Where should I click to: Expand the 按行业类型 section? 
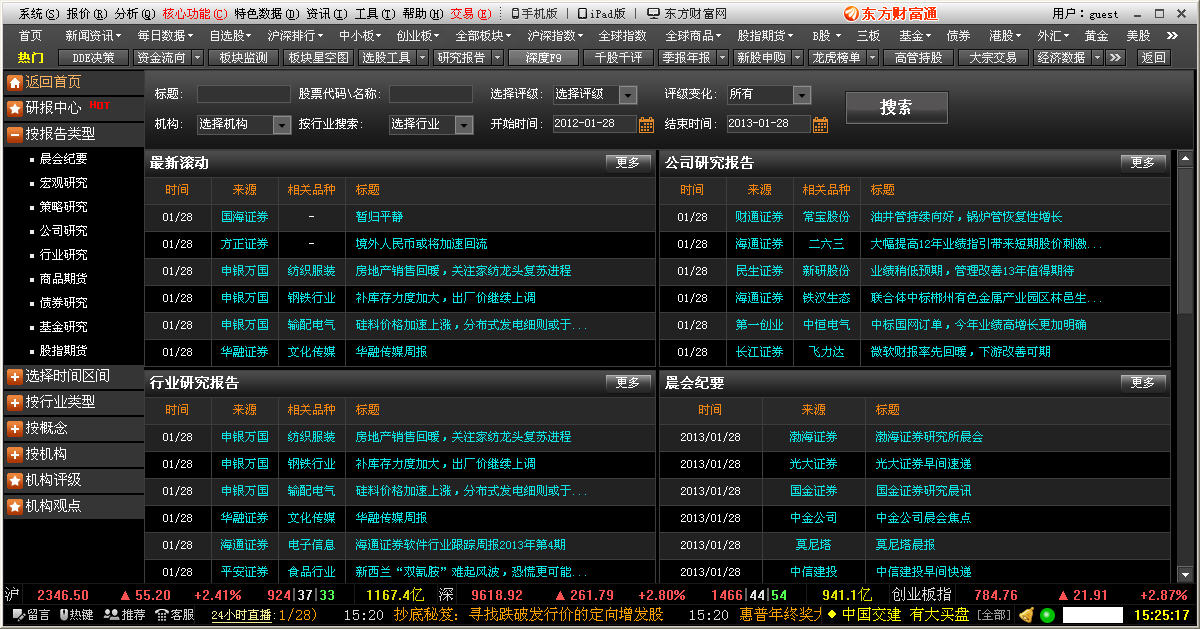point(15,402)
